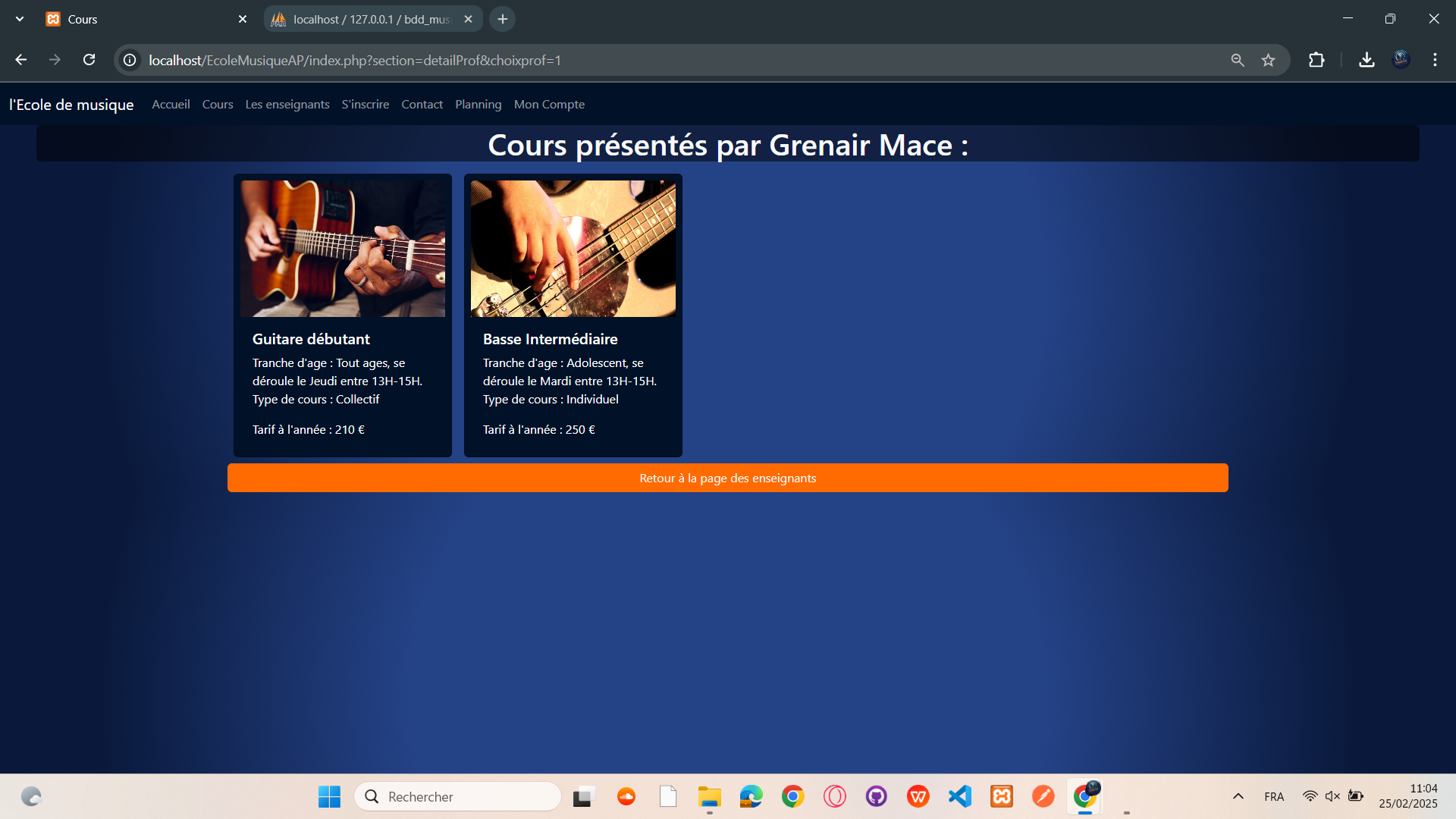
Task: Click 'Retour à la page des enseignants'
Action: click(x=727, y=478)
